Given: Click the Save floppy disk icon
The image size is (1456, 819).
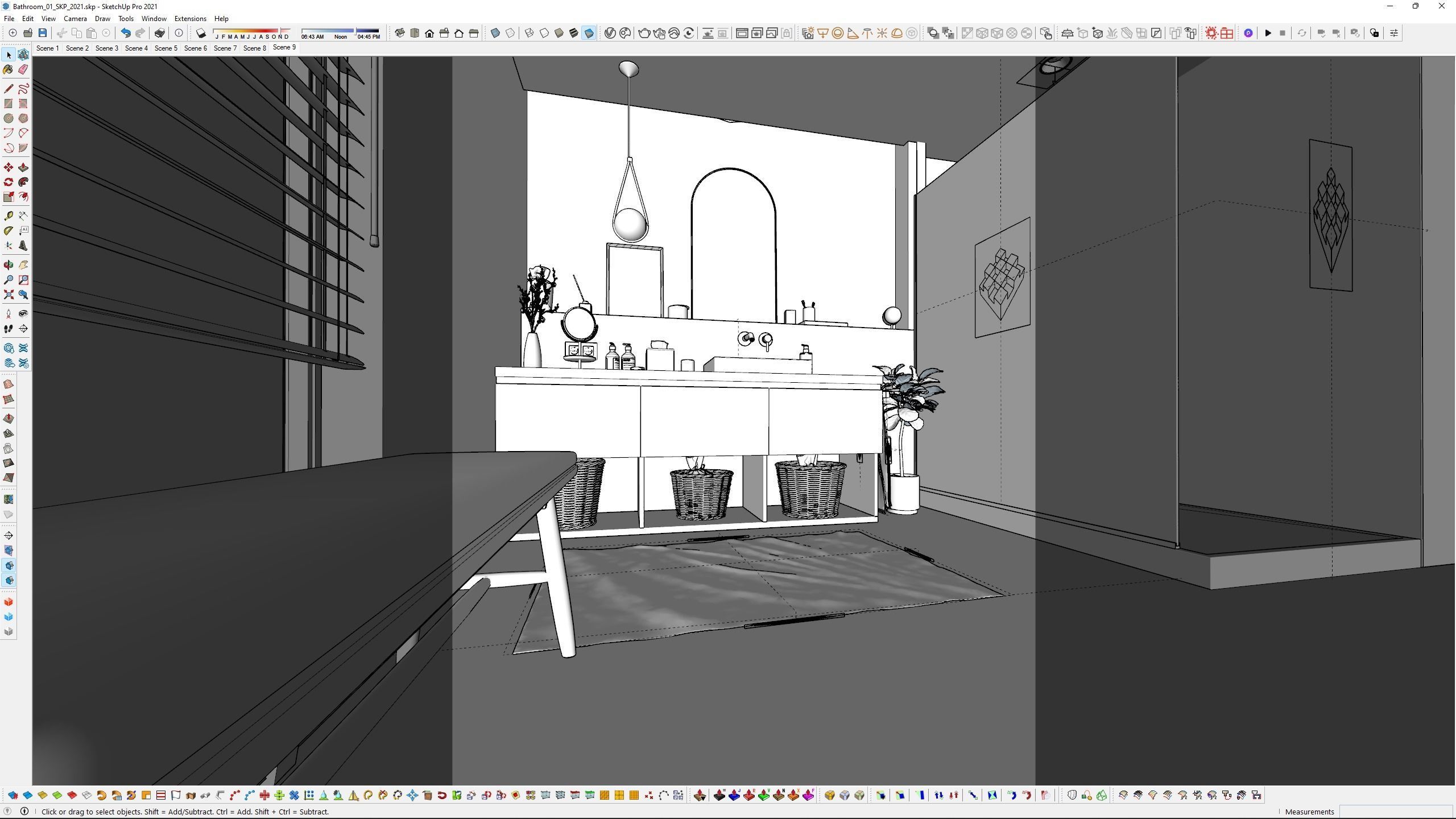Looking at the screenshot, I should pos(43,33).
